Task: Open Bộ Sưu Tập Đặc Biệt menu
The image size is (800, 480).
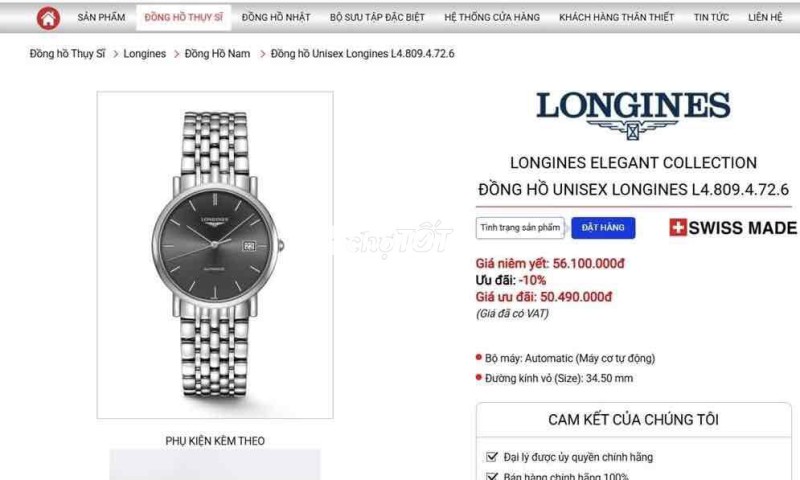Action: 377,17
